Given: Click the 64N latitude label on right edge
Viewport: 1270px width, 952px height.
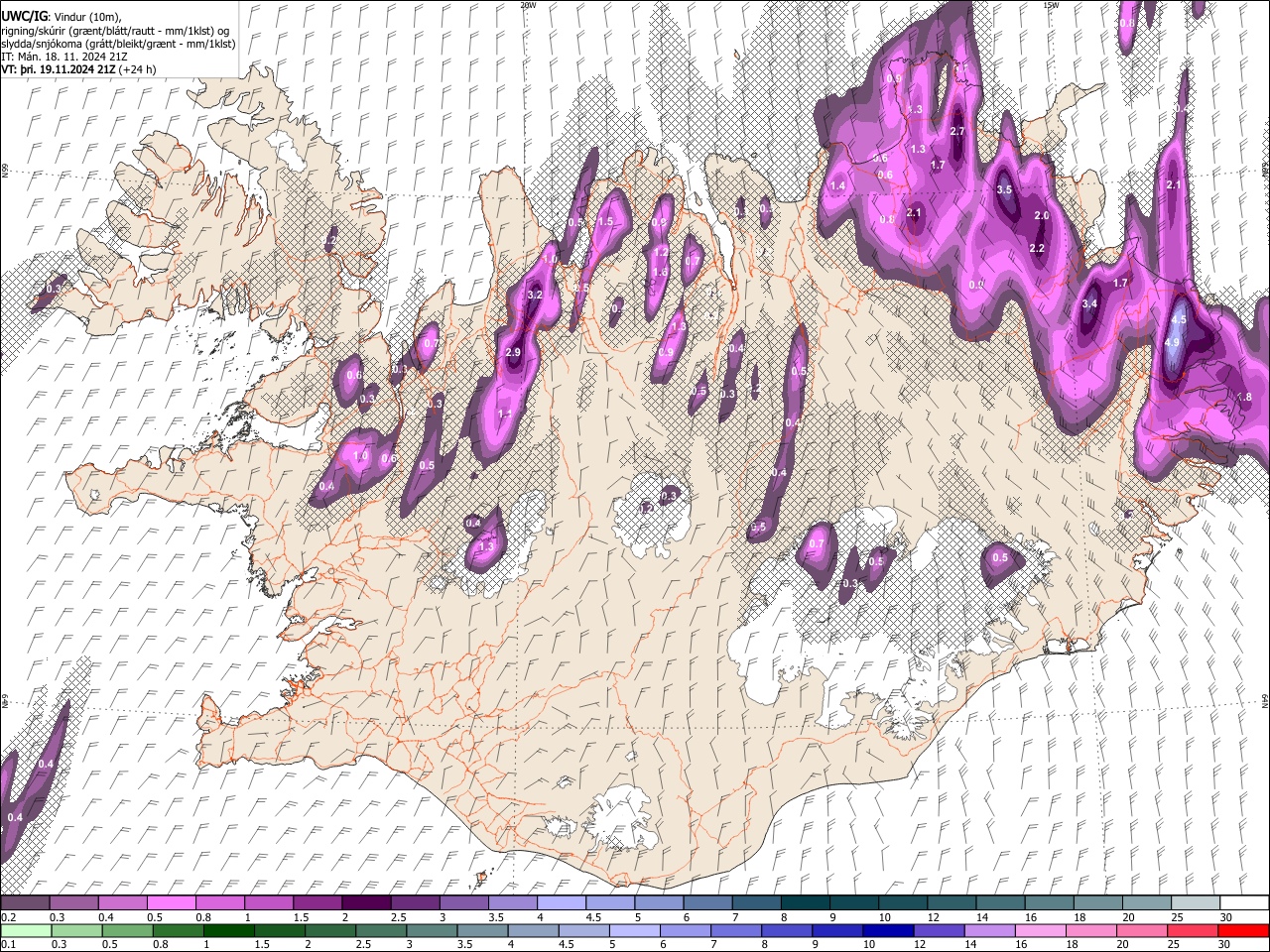Looking at the screenshot, I should coord(1265,701).
